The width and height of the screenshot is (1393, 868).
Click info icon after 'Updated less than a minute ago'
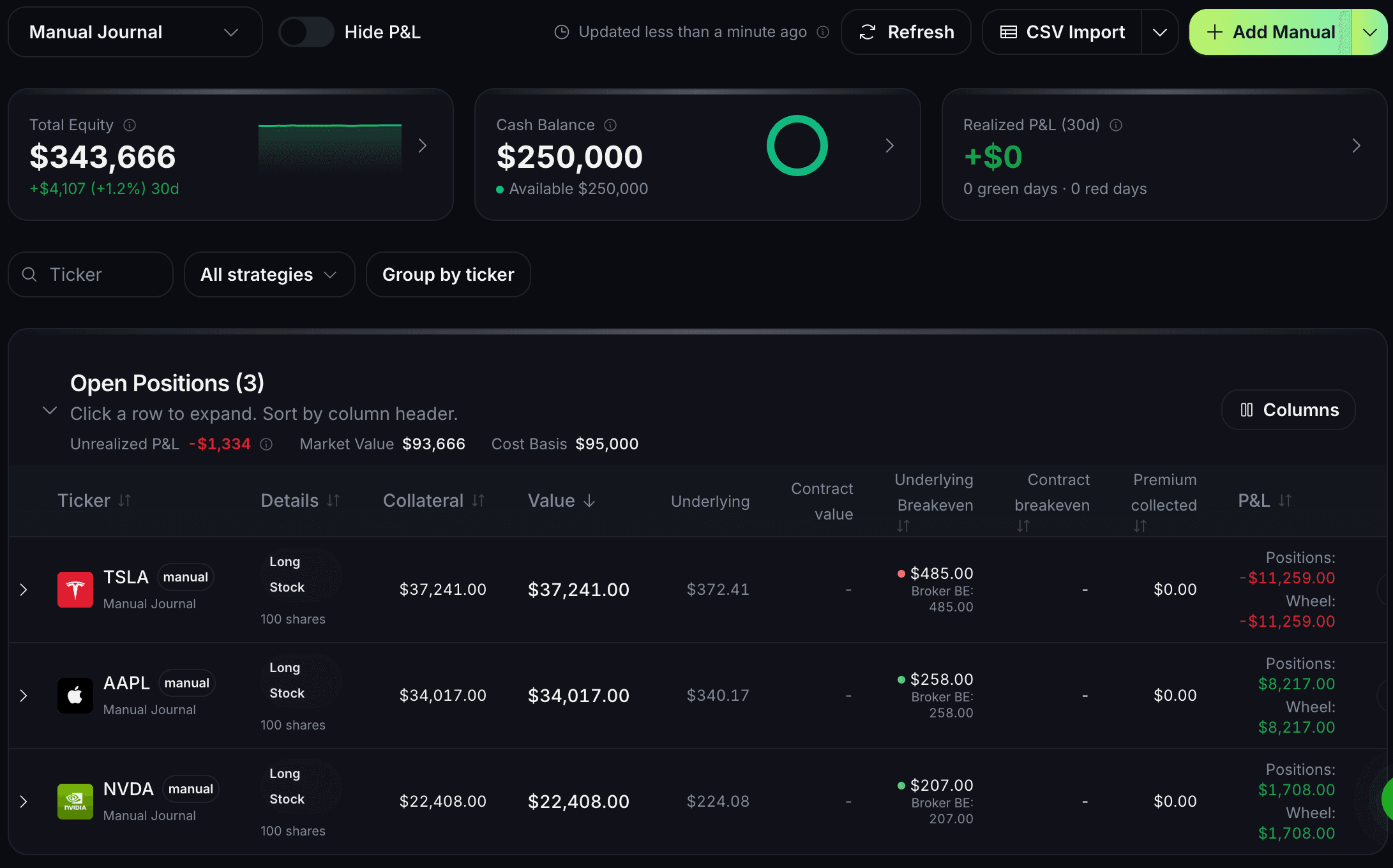pyautogui.click(x=824, y=32)
